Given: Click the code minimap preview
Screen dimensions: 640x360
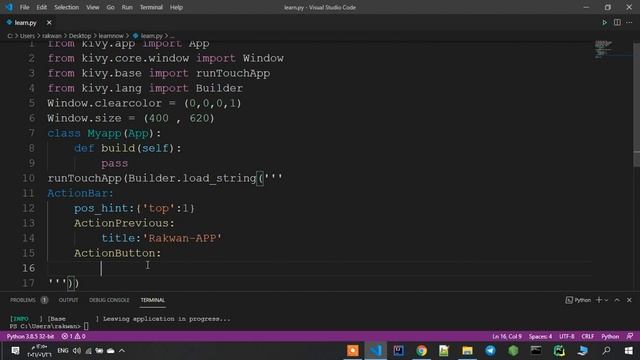Looking at the screenshot, I should pos(604,49).
